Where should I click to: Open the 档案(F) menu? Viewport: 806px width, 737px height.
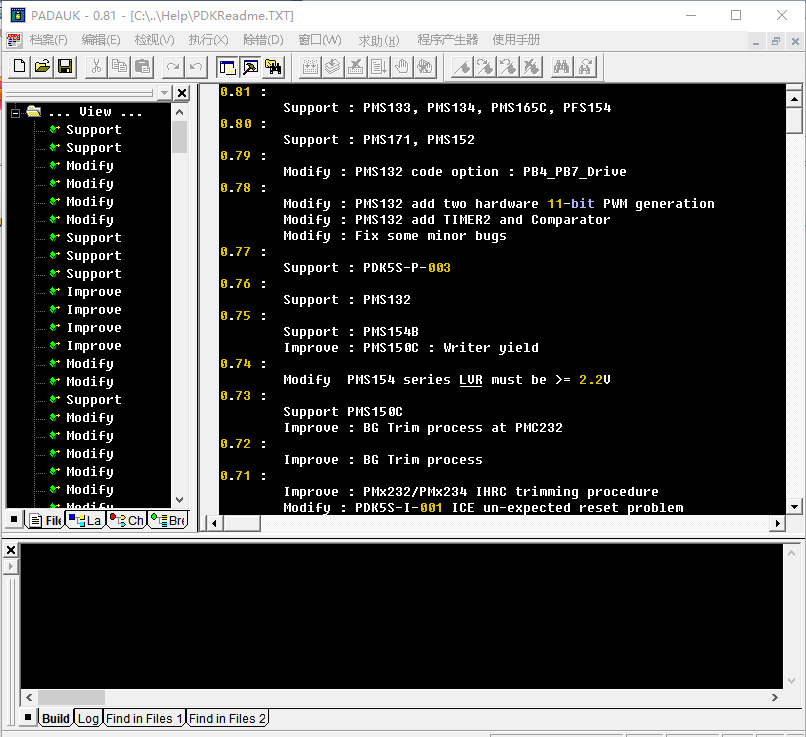(x=48, y=40)
